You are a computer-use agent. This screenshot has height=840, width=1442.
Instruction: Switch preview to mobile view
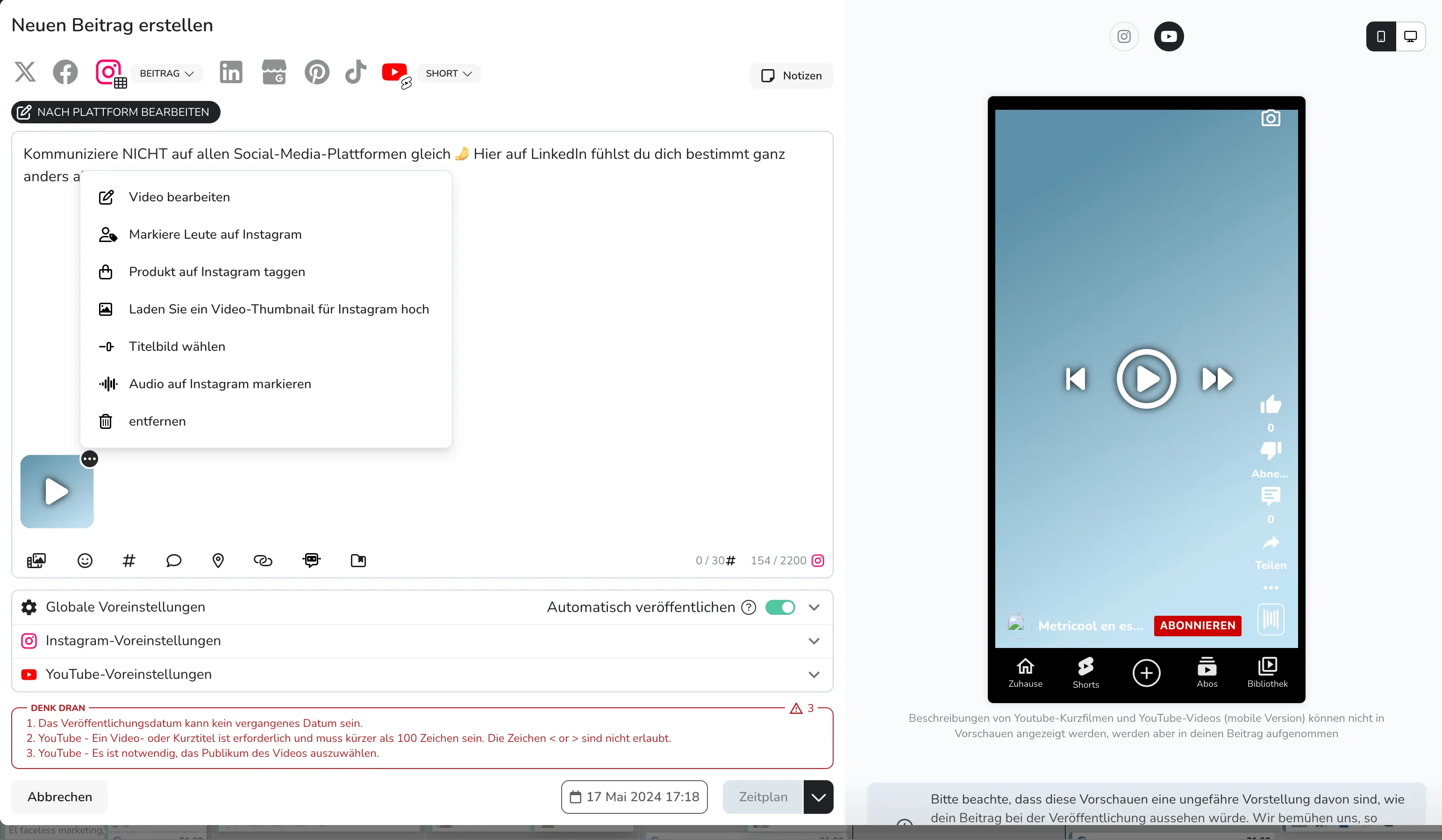coord(1381,36)
